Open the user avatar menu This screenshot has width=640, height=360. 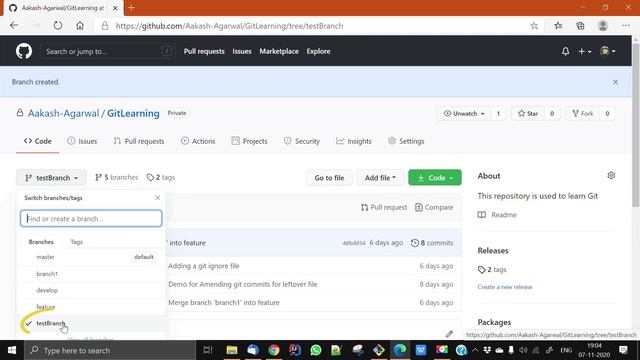[607, 51]
